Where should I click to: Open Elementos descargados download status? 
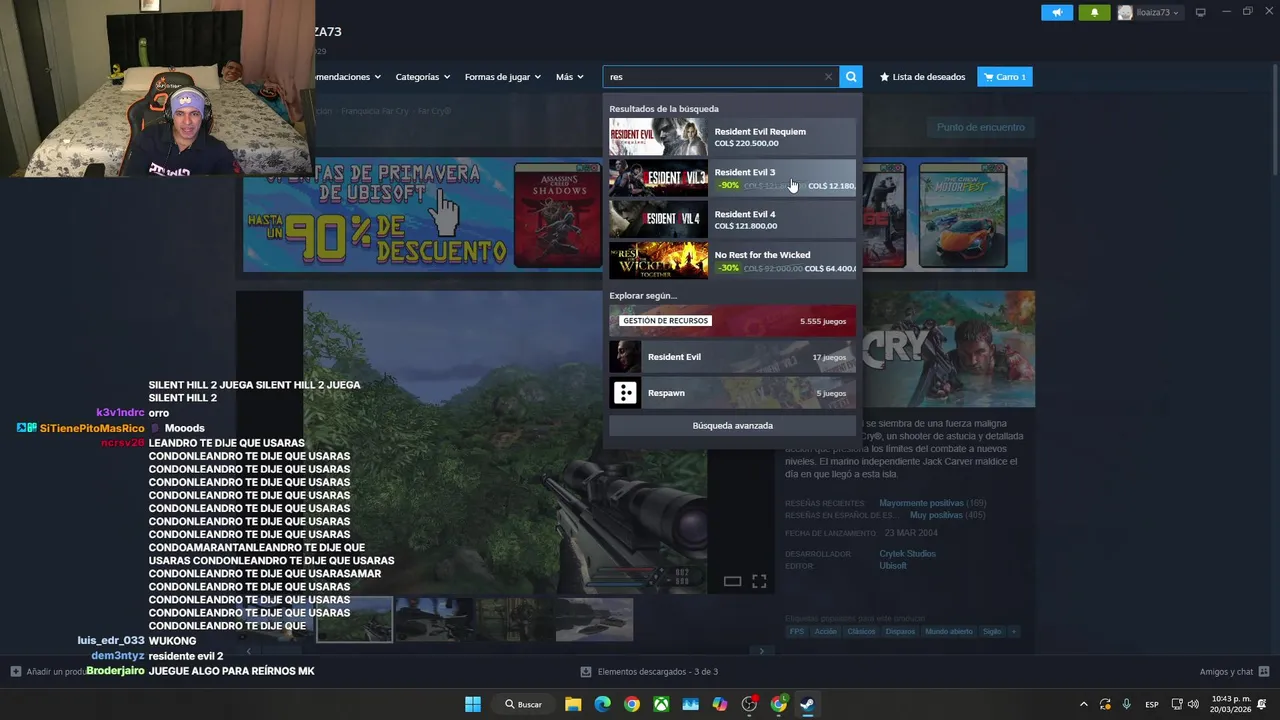(650, 672)
